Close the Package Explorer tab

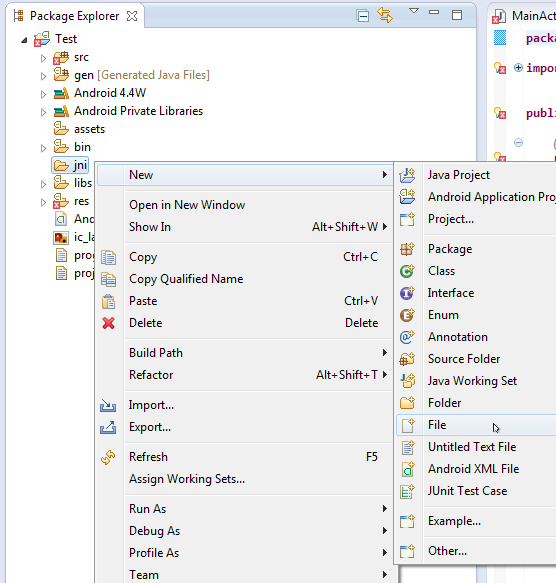132,16
